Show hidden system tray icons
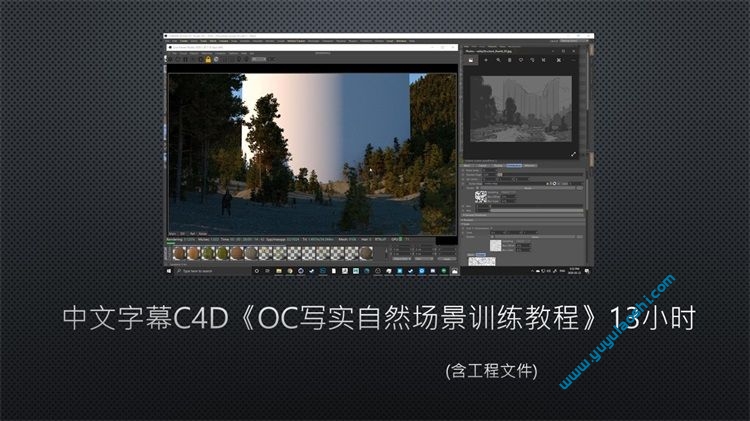The width and height of the screenshot is (750, 421). [532, 271]
